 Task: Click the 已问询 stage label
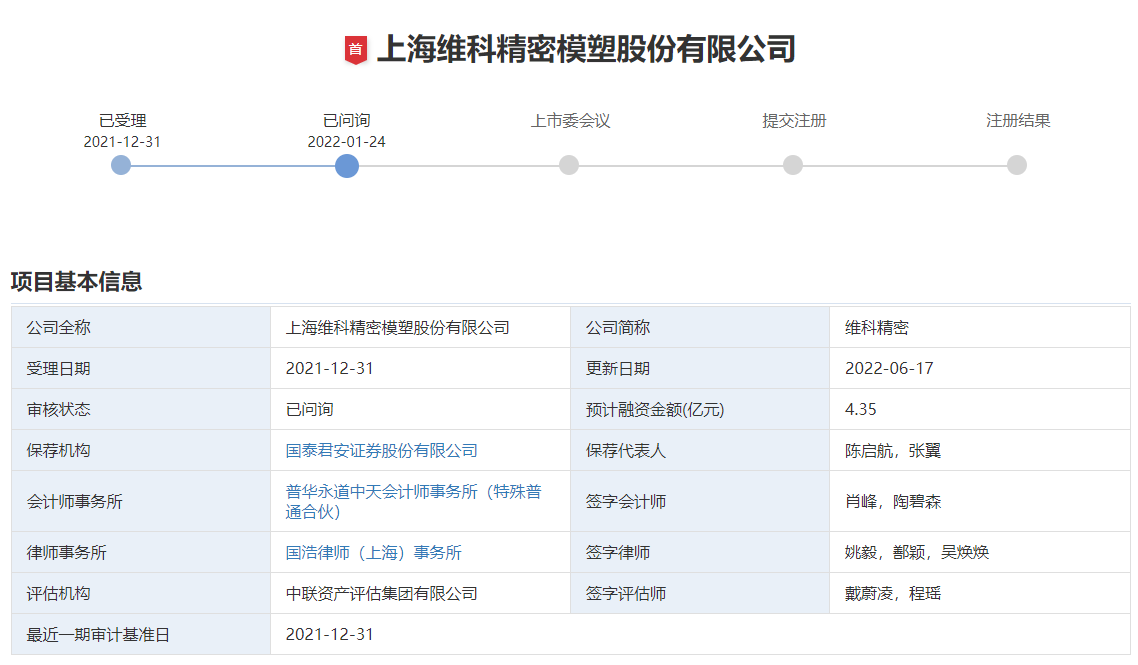click(x=346, y=121)
